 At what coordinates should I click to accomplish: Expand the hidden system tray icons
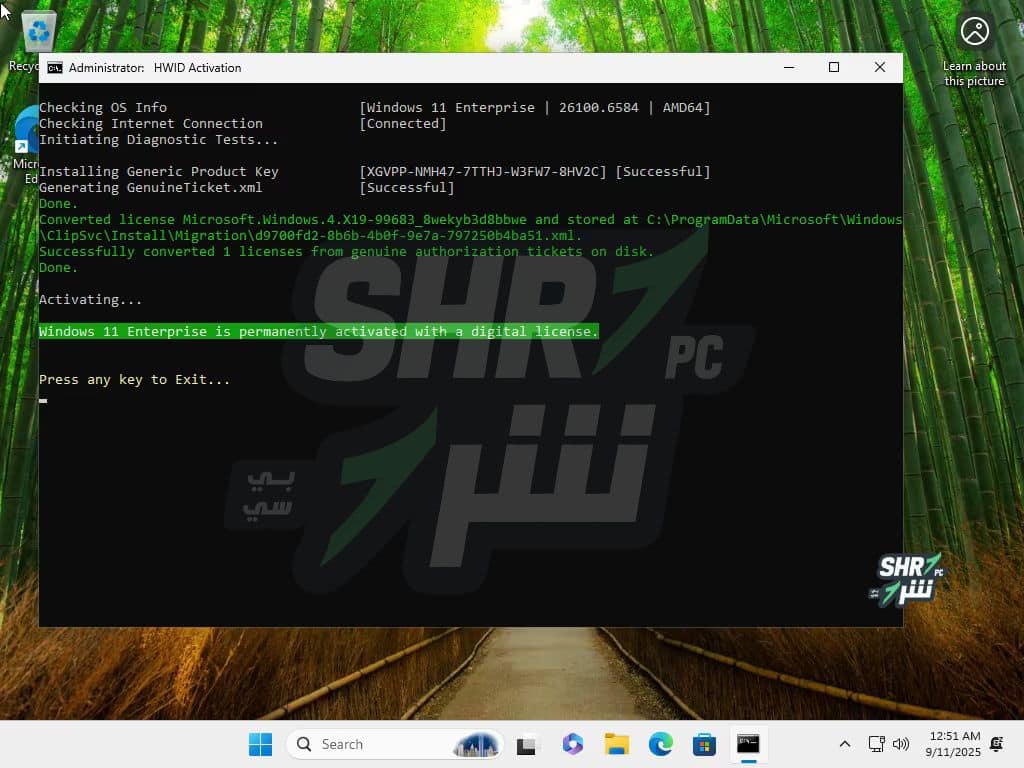[845, 744]
